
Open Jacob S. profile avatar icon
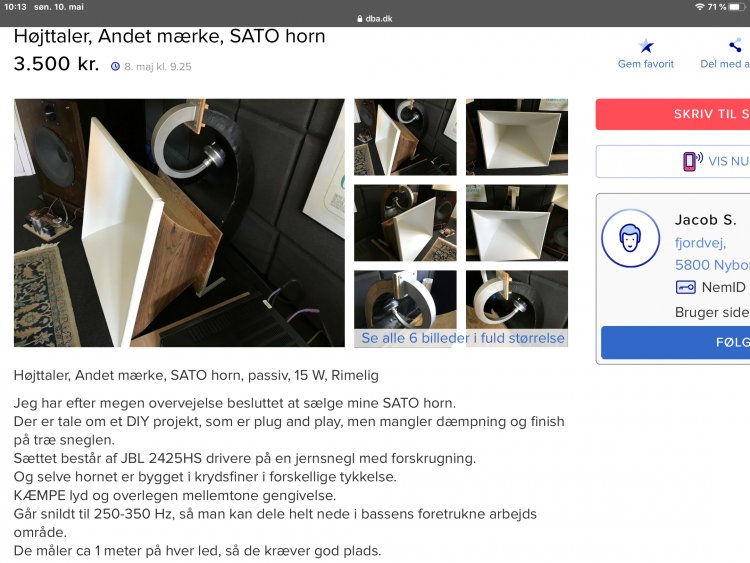click(x=630, y=238)
